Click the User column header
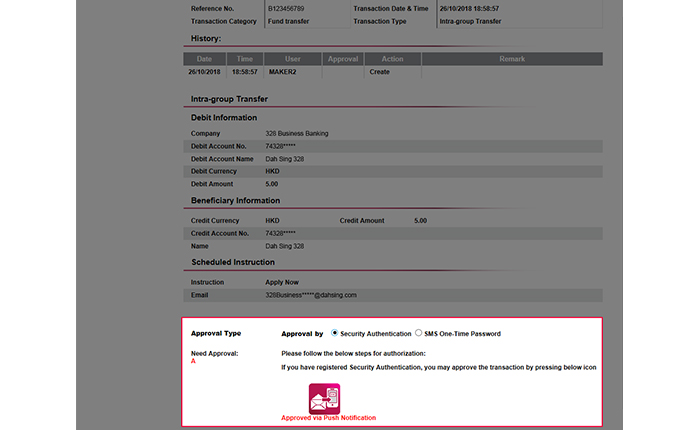Screen dimensions: 700x430 pos(293,59)
